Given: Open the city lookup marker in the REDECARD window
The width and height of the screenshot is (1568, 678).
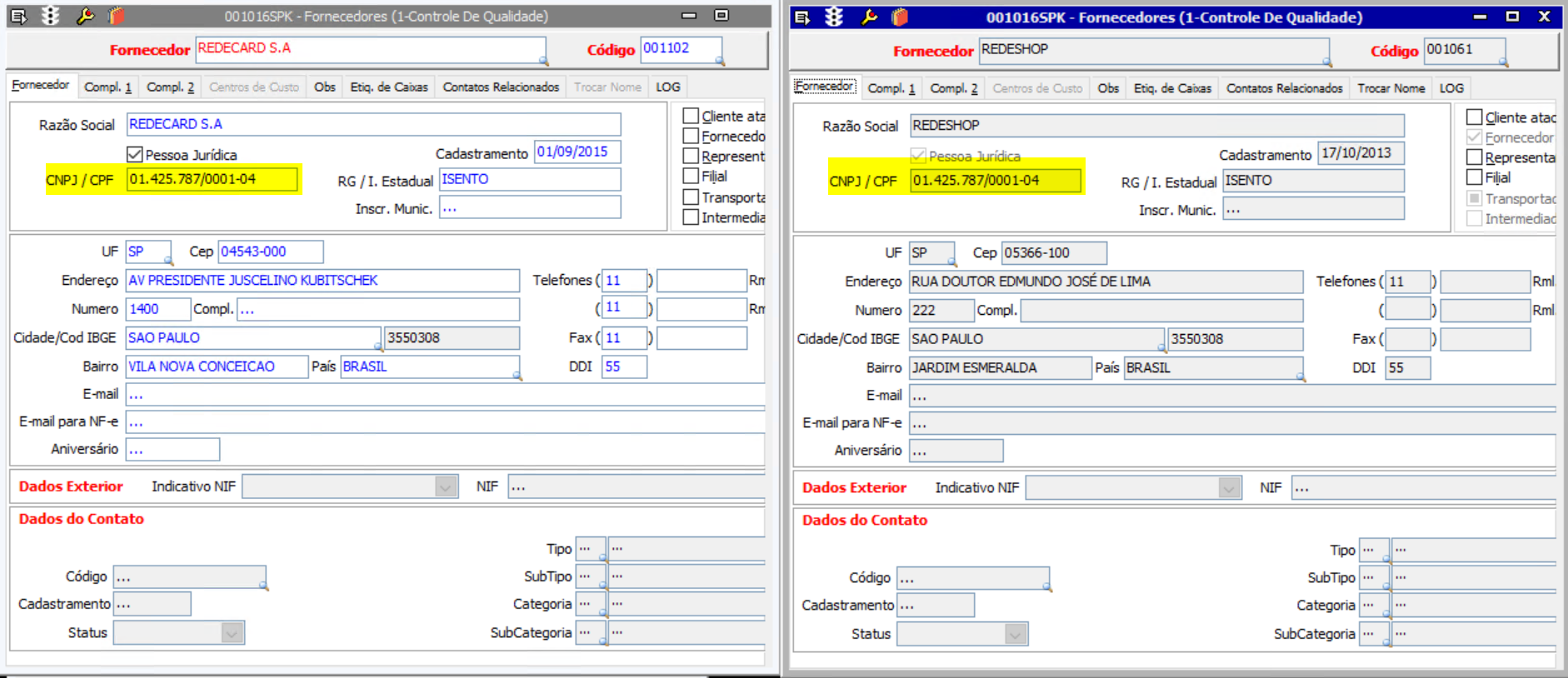Looking at the screenshot, I should [x=377, y=346].
